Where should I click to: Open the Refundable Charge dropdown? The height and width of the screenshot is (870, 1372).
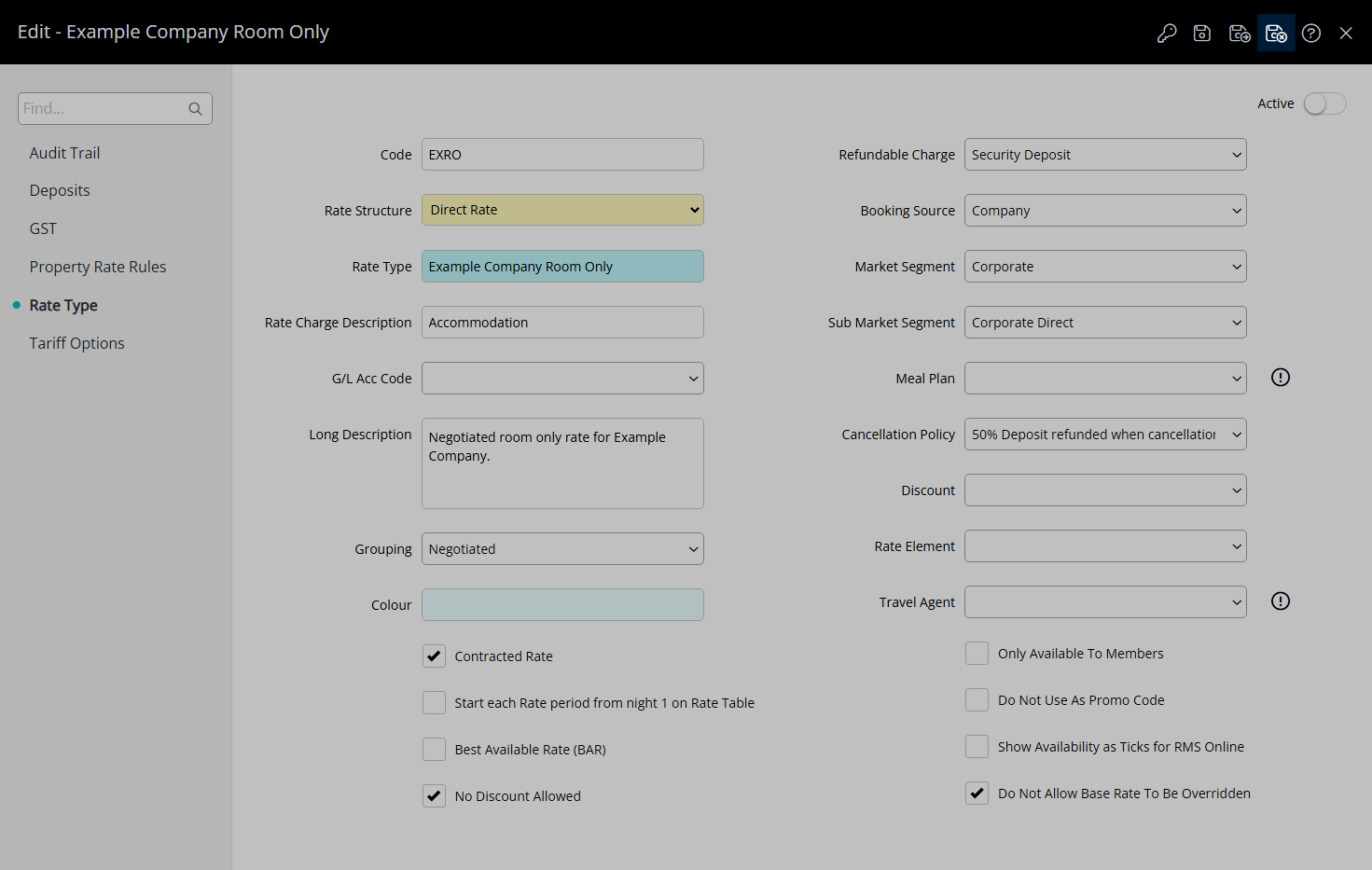coord(1105,155)
